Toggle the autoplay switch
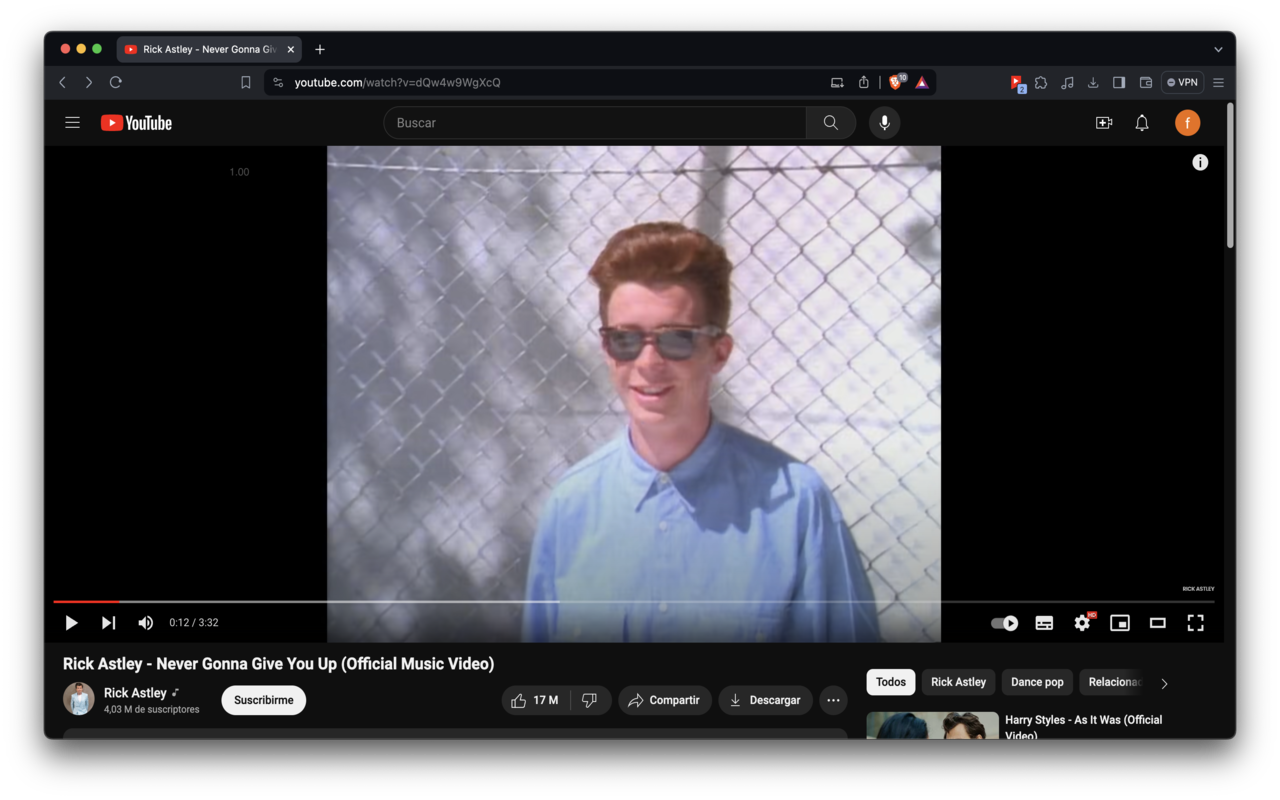Screen dimensions: 1280x800 point(1005,623)
